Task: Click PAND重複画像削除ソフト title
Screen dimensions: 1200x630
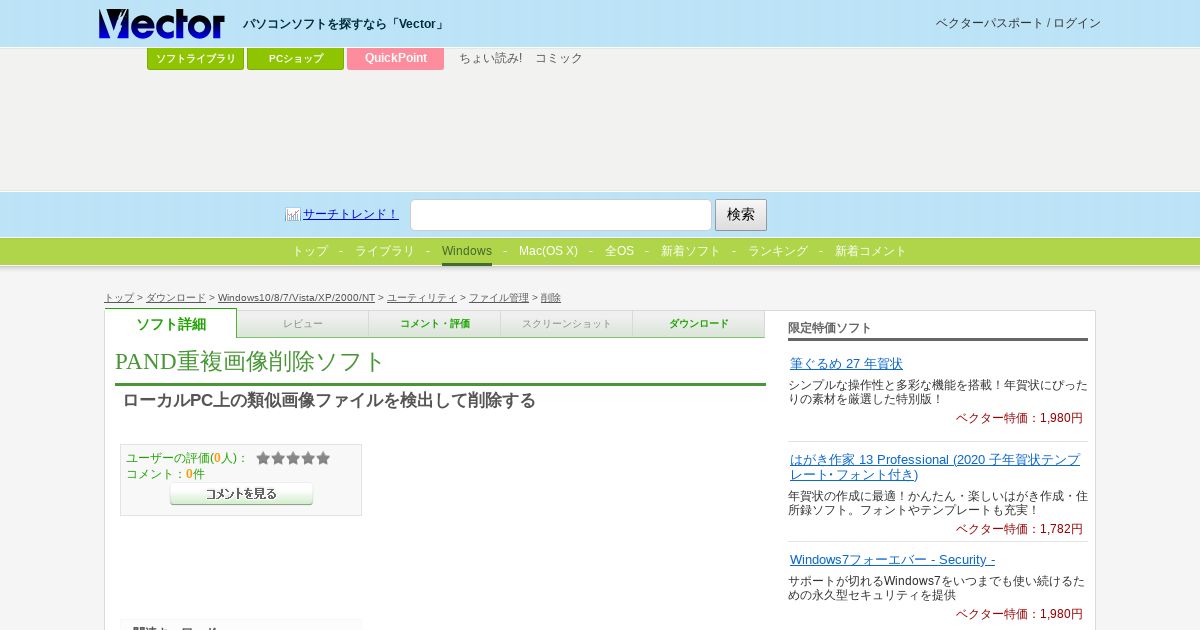Action: point(250,362)
